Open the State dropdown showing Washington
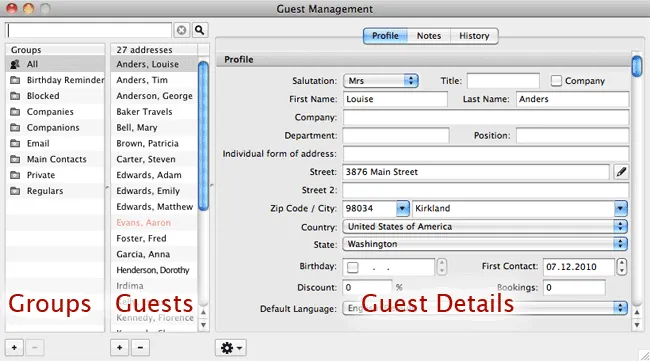 pos(485,244)
